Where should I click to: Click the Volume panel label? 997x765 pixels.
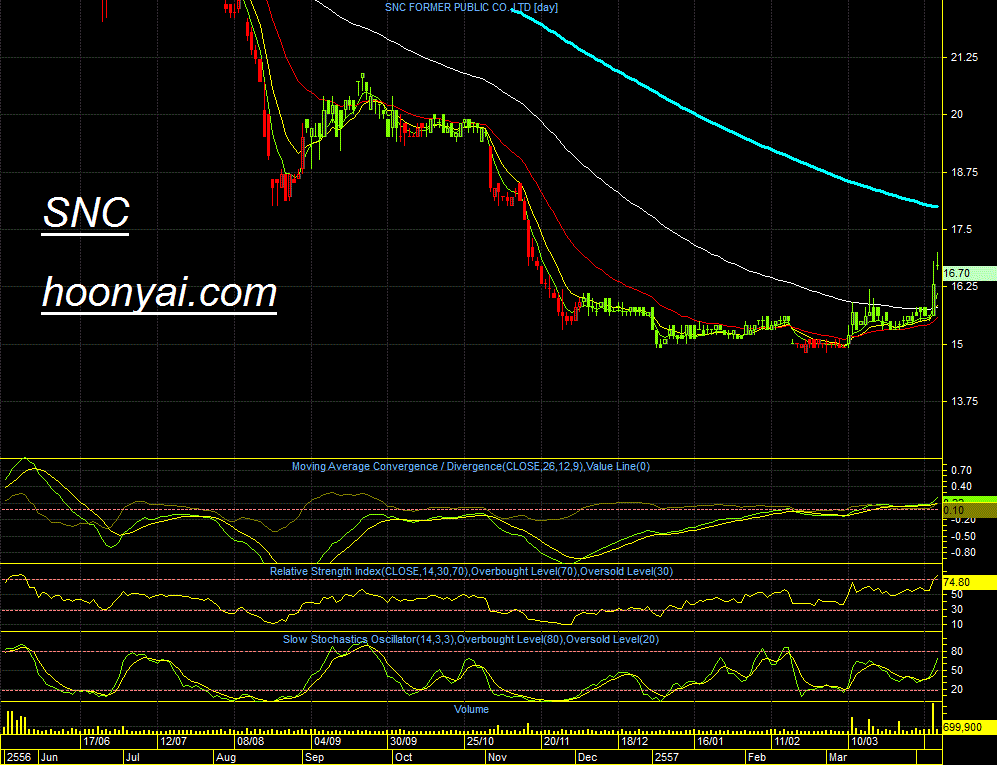coord(471,709)
